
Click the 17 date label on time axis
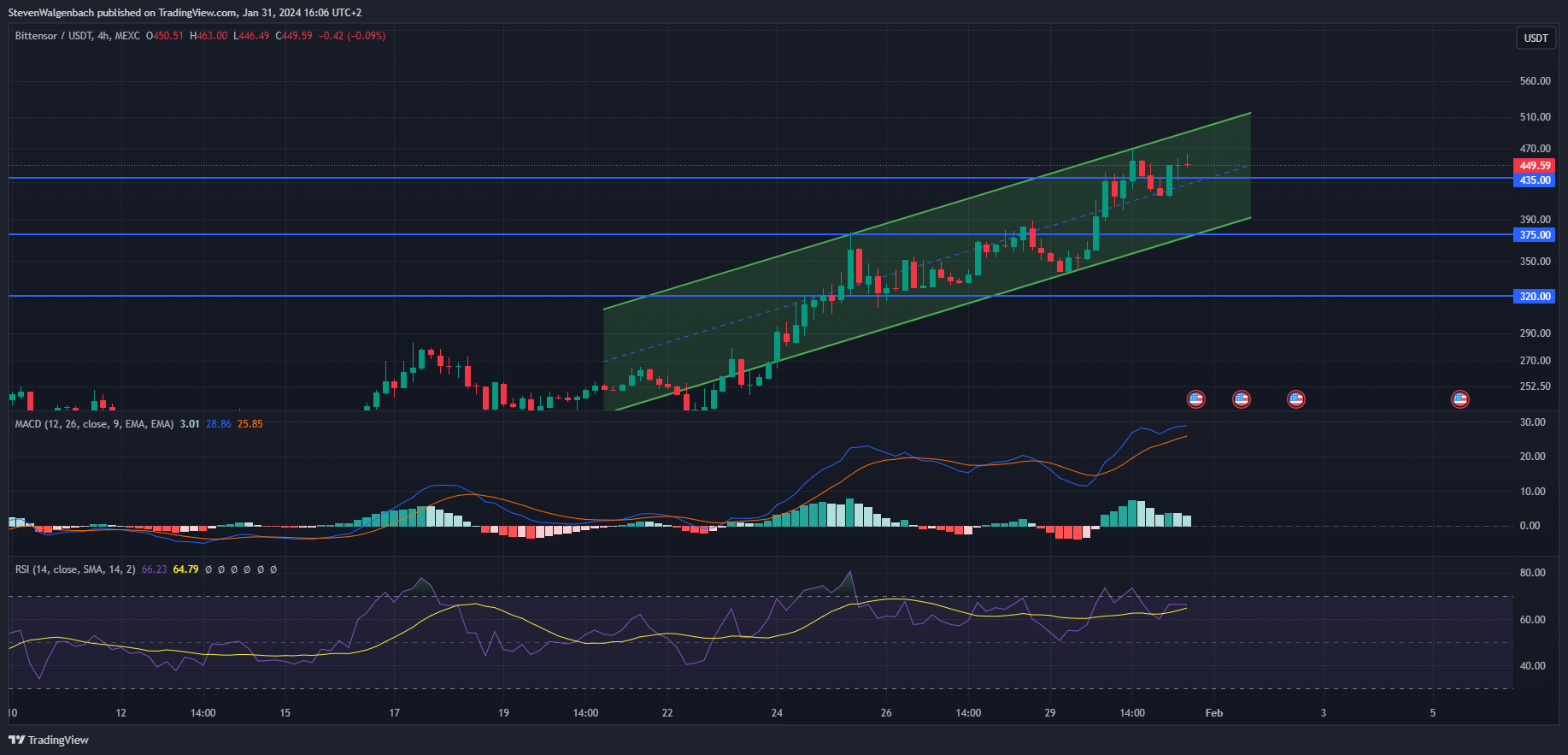click(394, 713)
